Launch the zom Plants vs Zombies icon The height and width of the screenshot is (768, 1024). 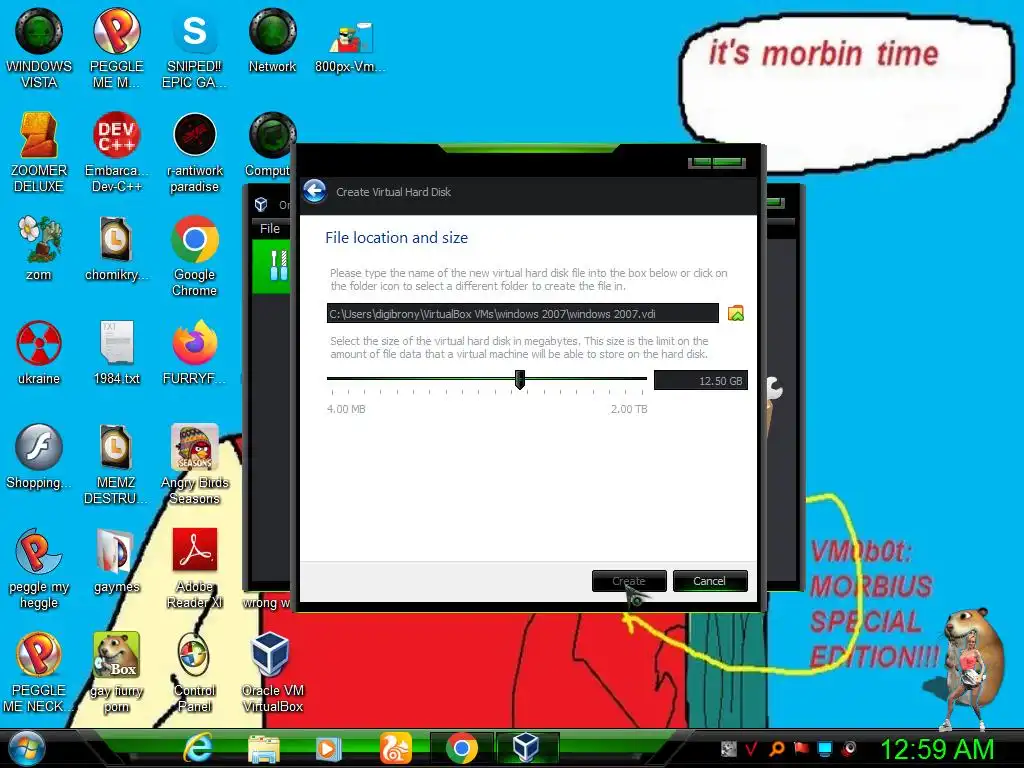point(39,249)
